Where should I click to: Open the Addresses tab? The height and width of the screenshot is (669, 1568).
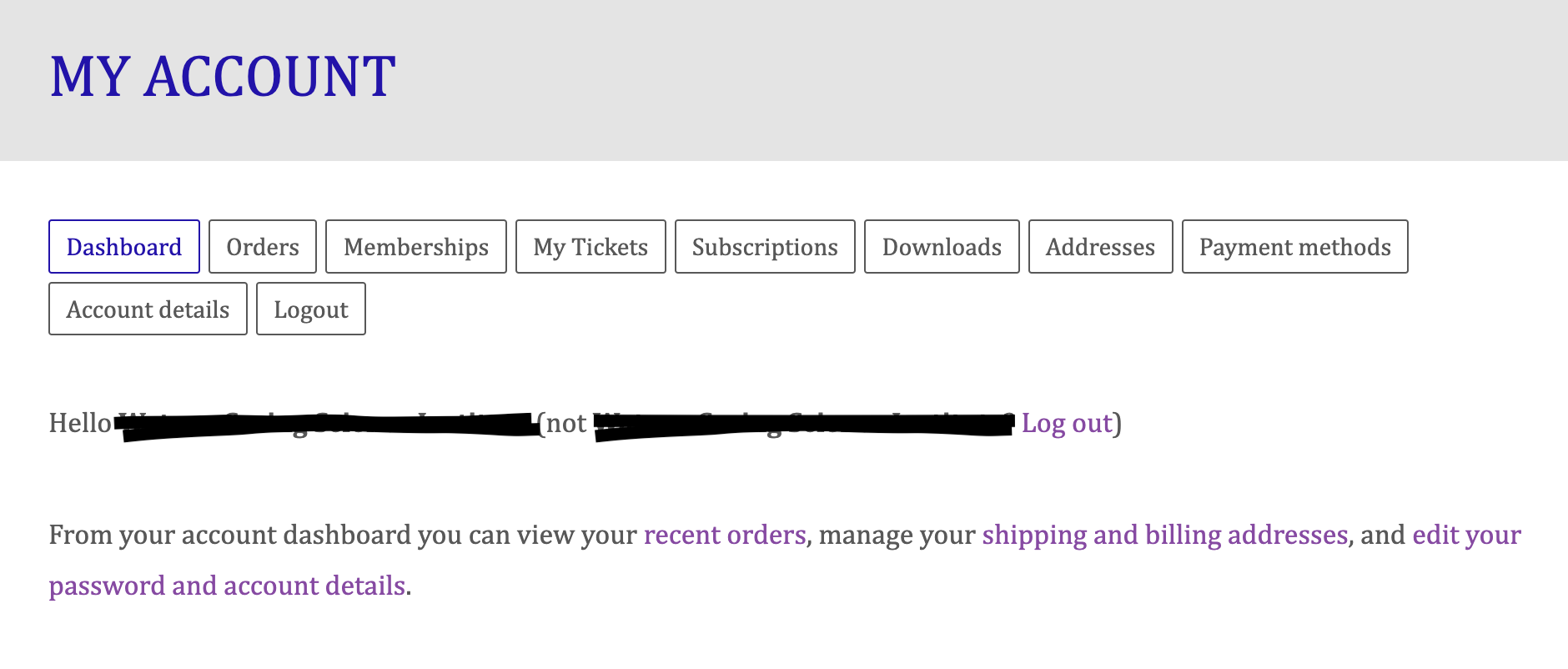point(1100,247)
